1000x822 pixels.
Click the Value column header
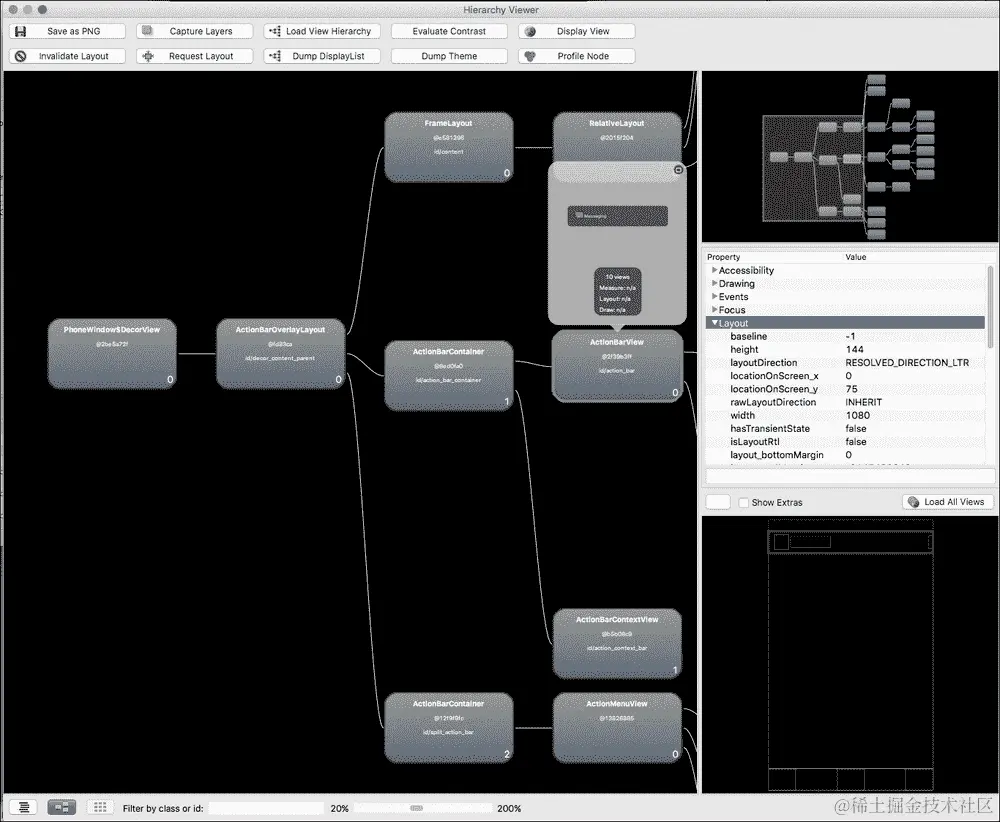click(x=856, y=257)
